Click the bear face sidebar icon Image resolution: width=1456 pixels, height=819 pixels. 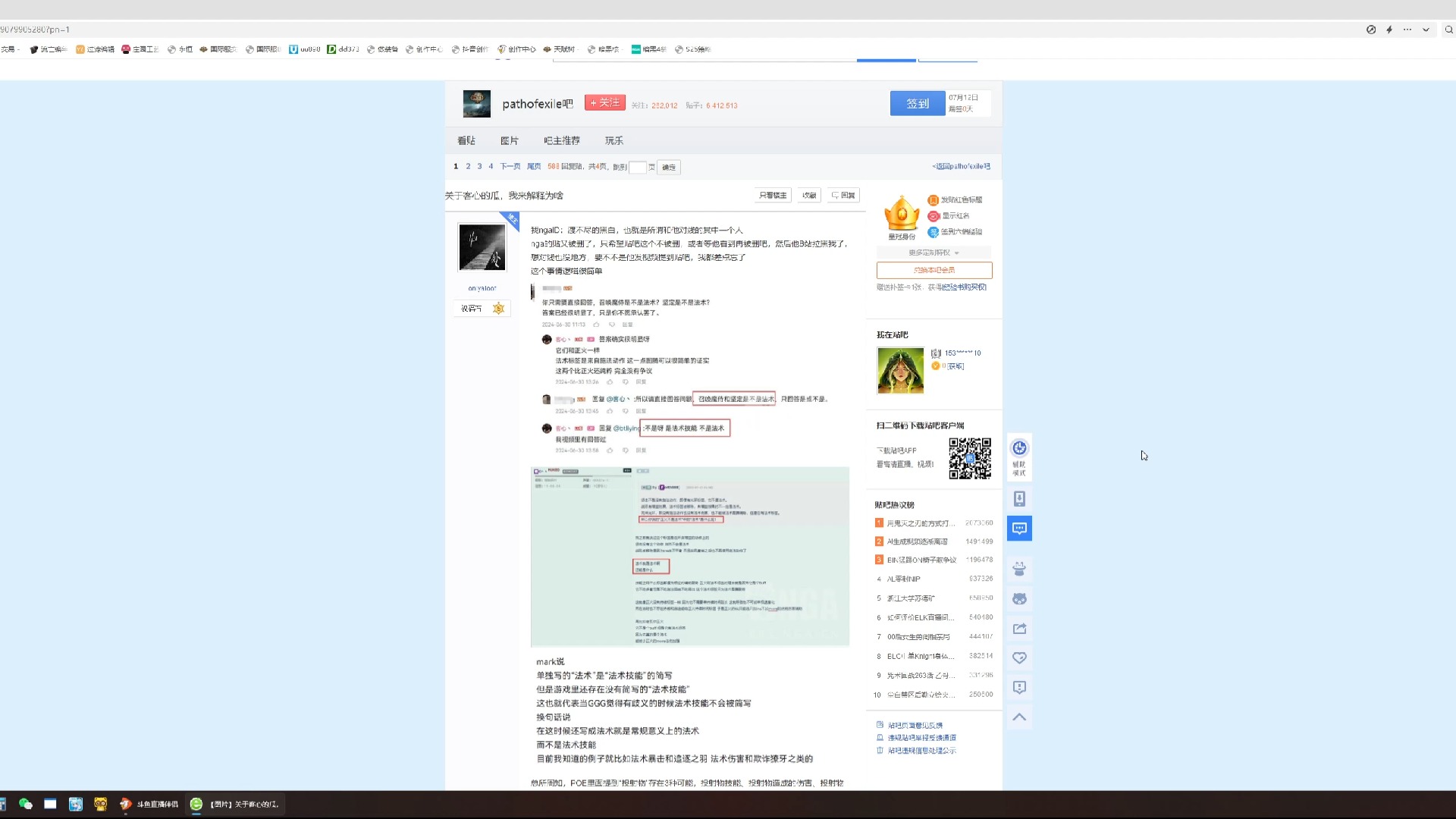click(1019, 599)
